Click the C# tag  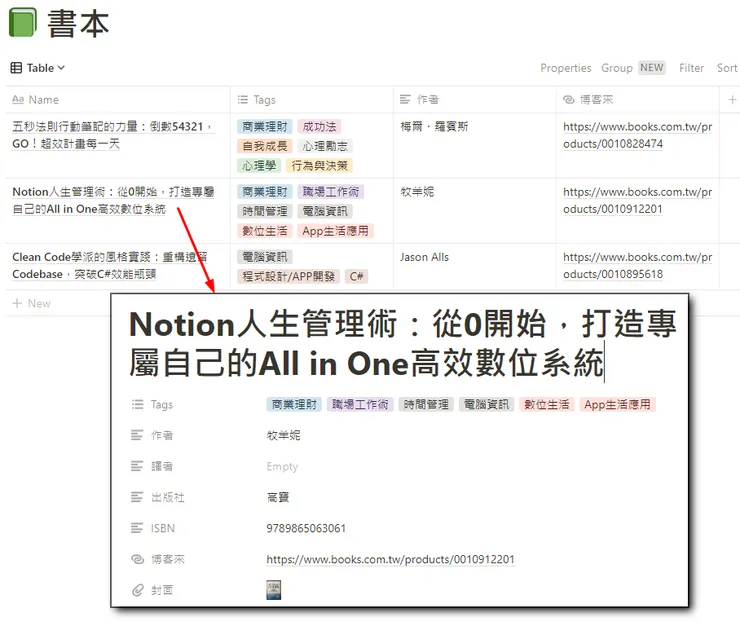pyautogui.click(x=356, y=276)
